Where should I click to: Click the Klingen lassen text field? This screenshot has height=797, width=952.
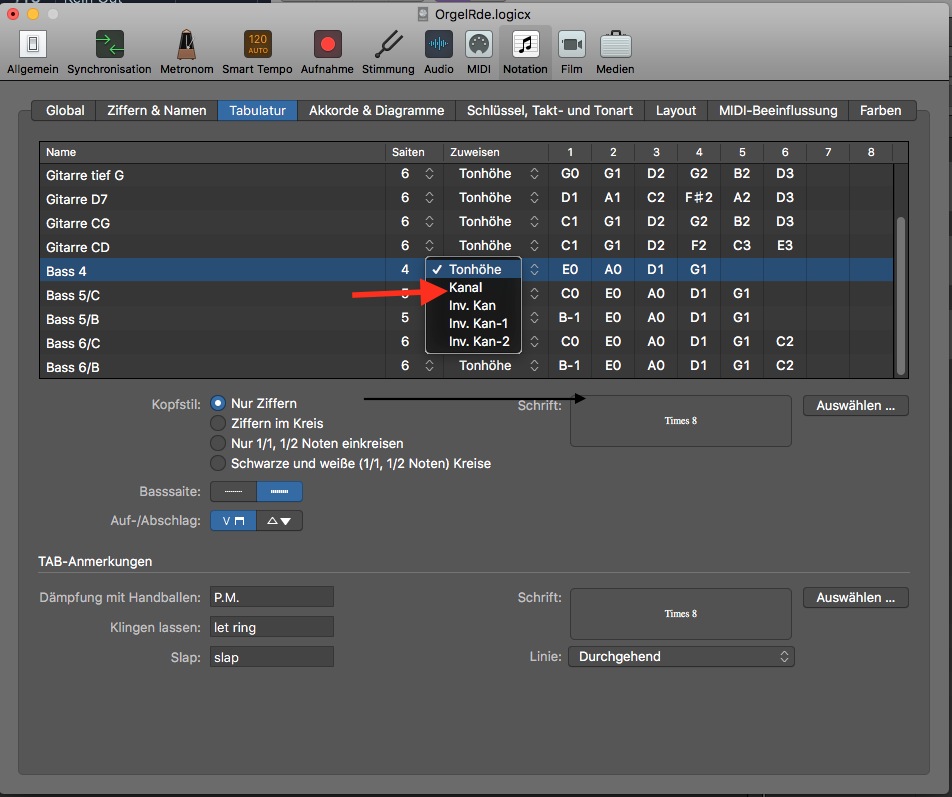click(272, 628)
